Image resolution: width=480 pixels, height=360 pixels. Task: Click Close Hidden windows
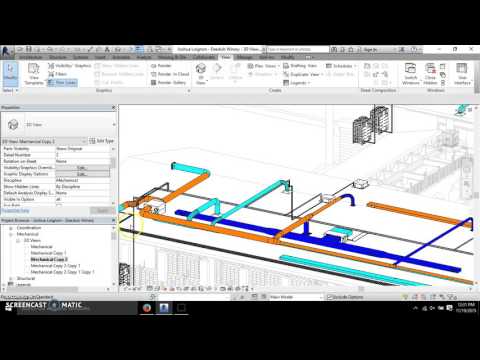click(430, 74)
